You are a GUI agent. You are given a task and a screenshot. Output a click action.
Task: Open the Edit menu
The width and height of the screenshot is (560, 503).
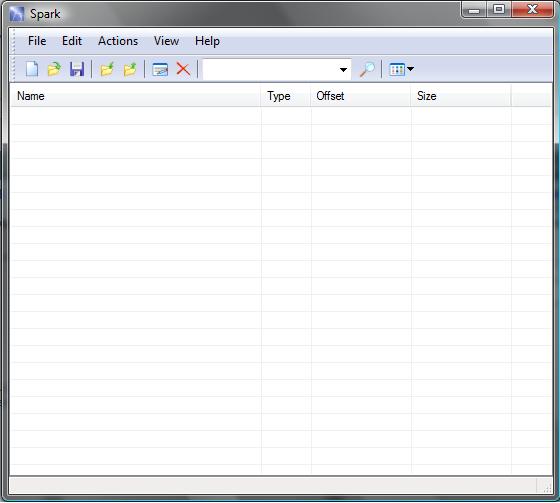72,41
